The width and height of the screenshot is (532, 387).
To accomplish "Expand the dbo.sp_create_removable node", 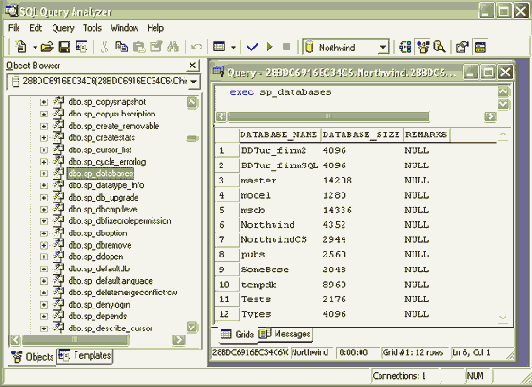I will coord(44,126).
